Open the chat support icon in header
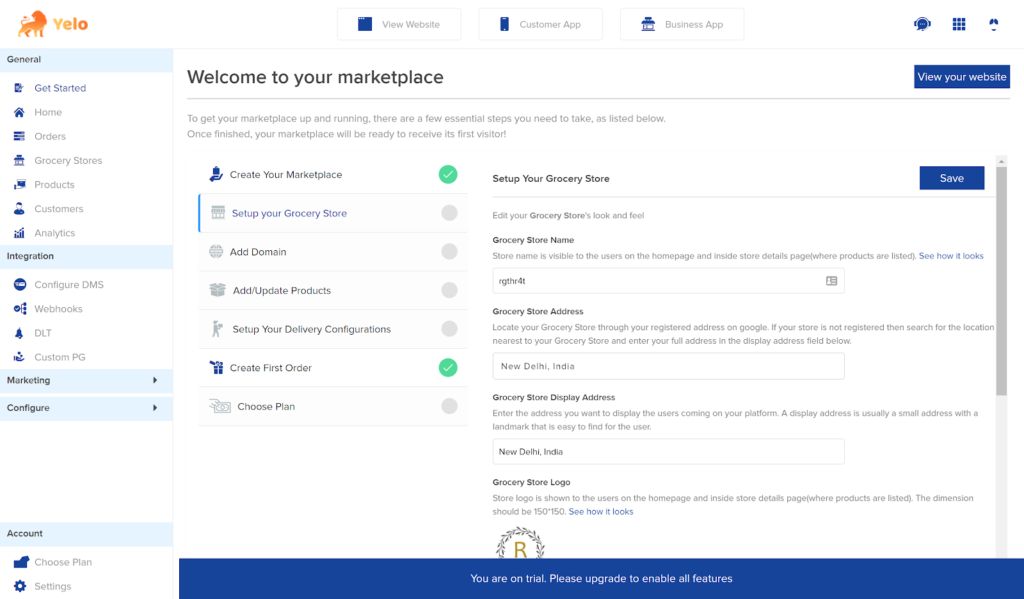The width and height of the screenshot is (1024, 599). (x=922, y=24)
